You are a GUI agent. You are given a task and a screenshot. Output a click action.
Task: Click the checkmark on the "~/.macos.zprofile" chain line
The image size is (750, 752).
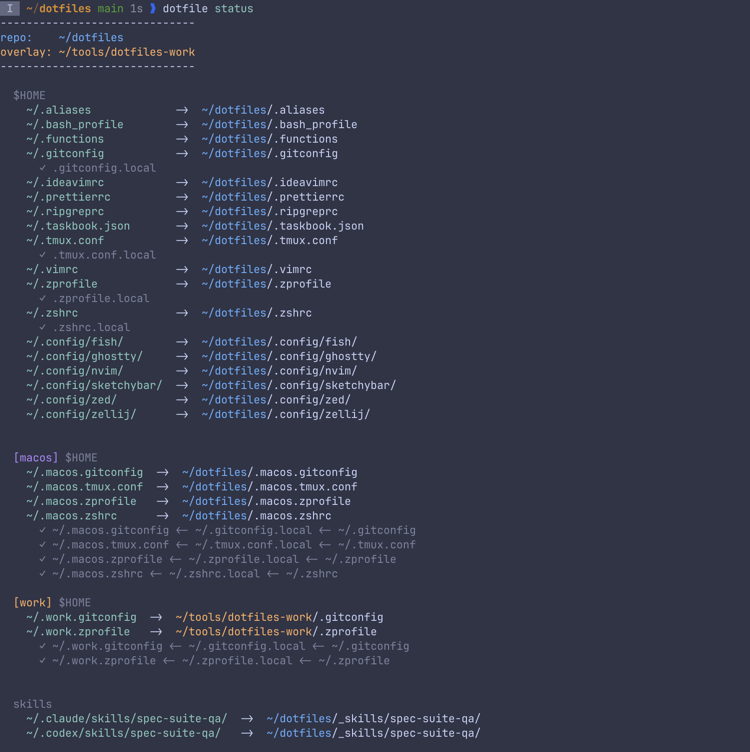coord(43,559)
